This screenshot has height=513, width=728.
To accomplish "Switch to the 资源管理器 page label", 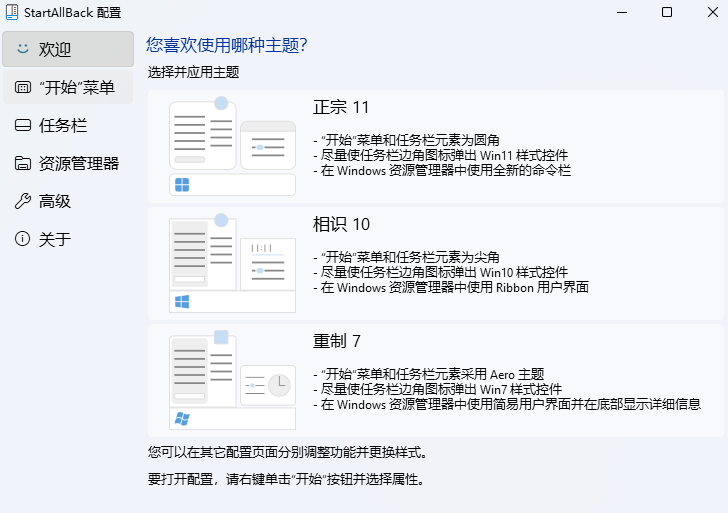I will tap(79, 163).
